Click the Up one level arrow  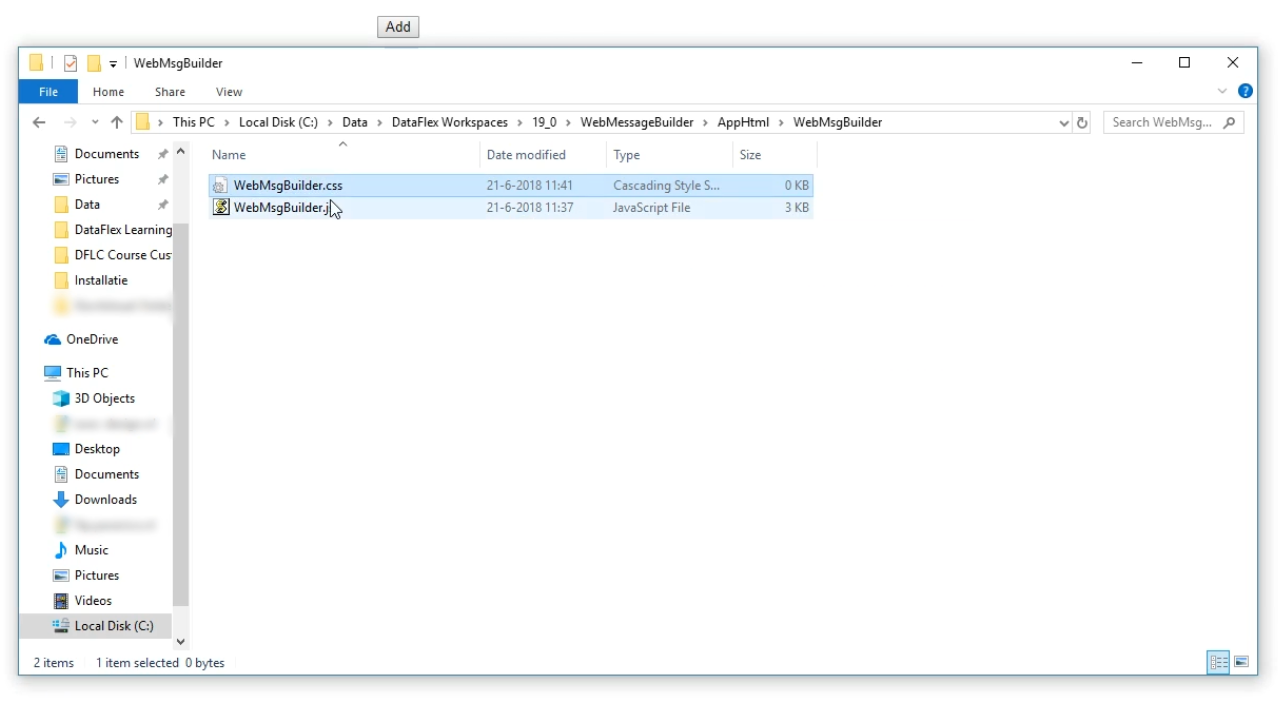[x=117, y=122]
